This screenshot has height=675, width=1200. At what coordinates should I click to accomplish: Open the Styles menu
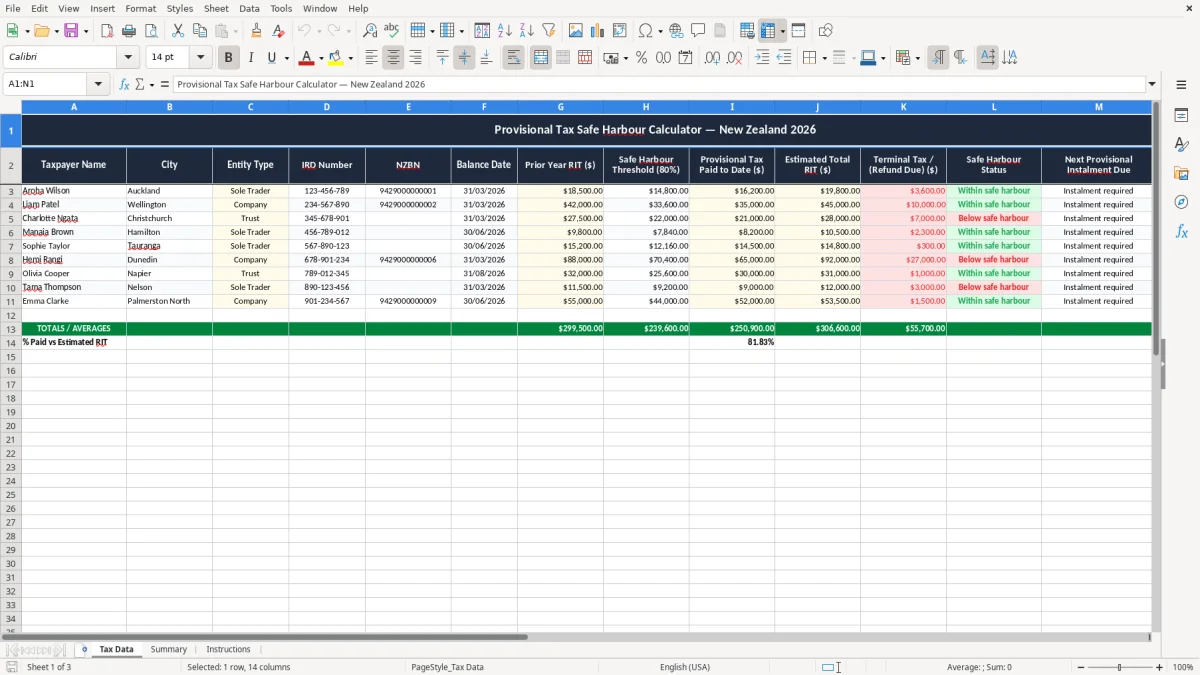(x=180, y=8)
